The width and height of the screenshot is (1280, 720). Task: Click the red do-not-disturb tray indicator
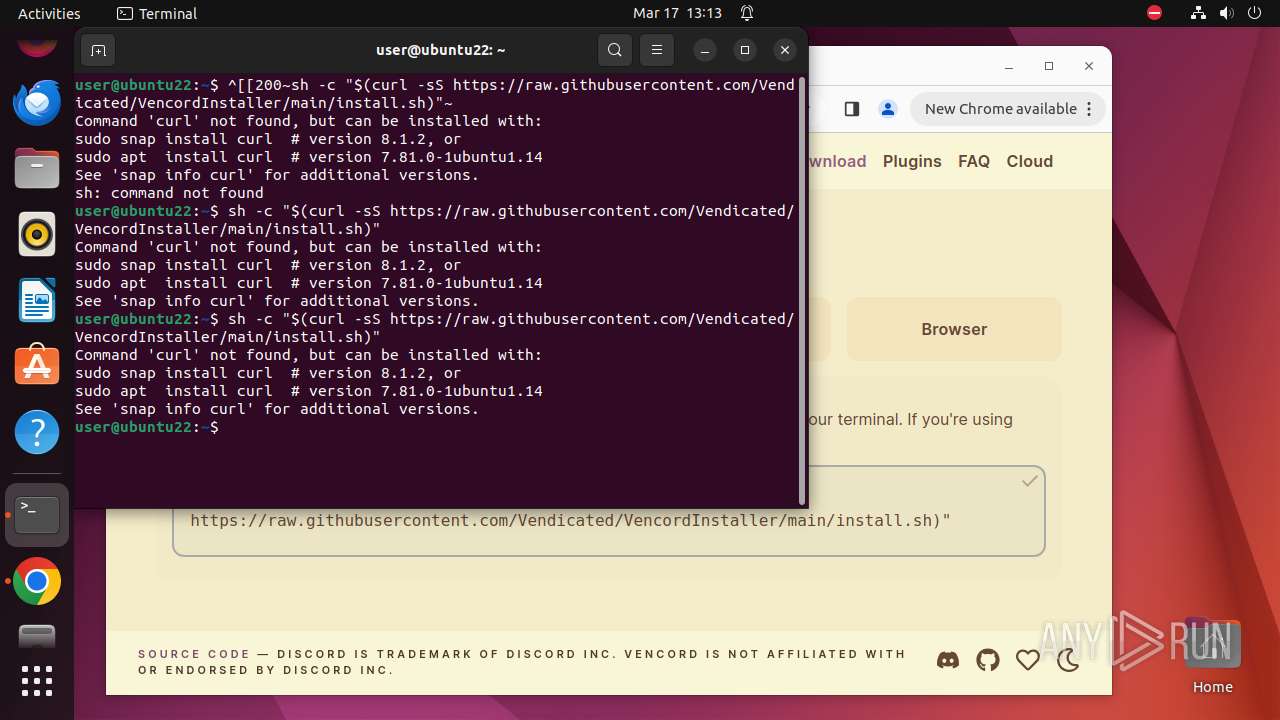(x=1155, y=13)
